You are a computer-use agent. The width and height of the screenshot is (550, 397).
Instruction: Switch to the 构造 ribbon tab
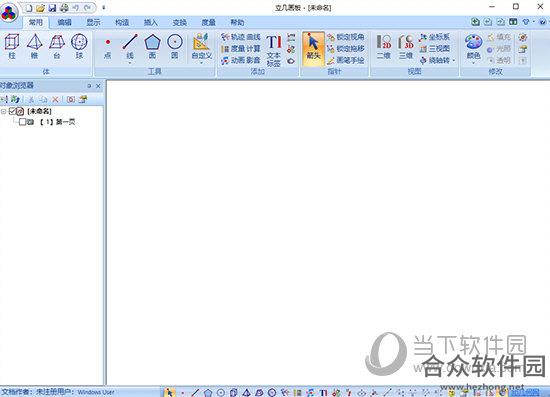tap(122, 22)
